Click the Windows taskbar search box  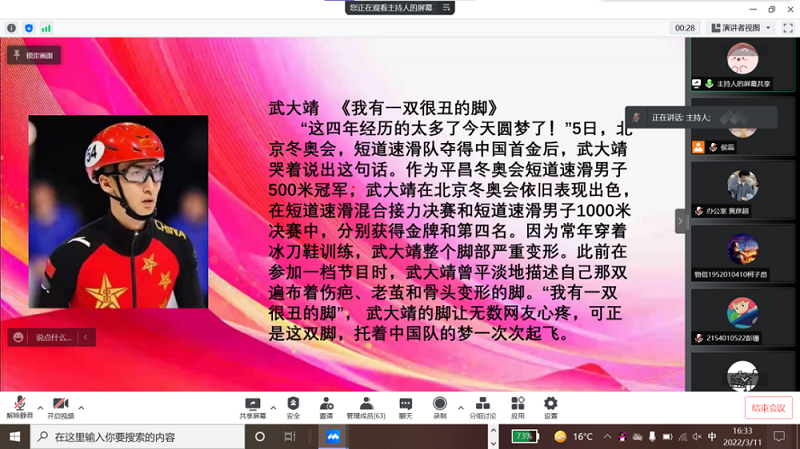[130, 437]
